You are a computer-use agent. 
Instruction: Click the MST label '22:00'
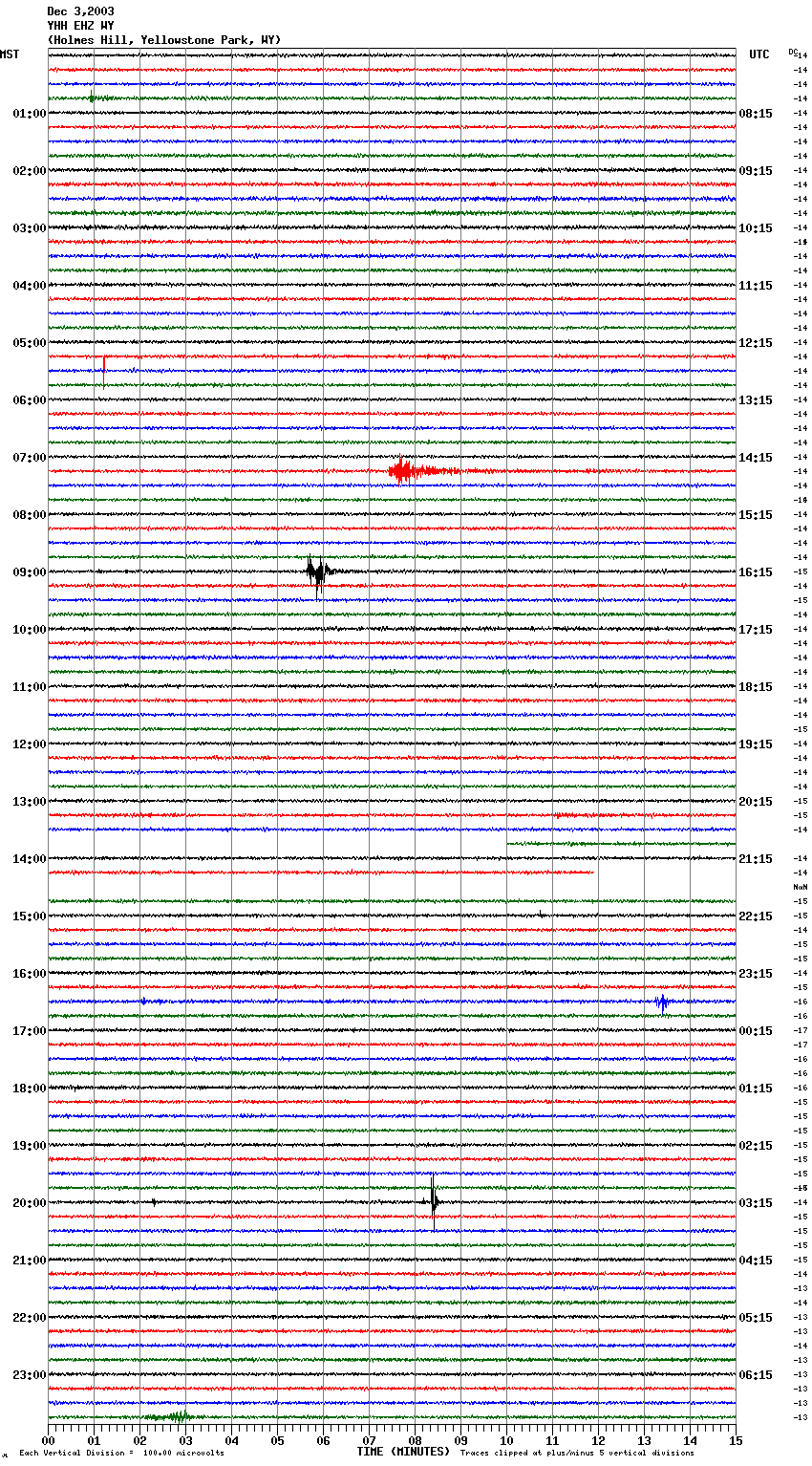[30, 1318]
